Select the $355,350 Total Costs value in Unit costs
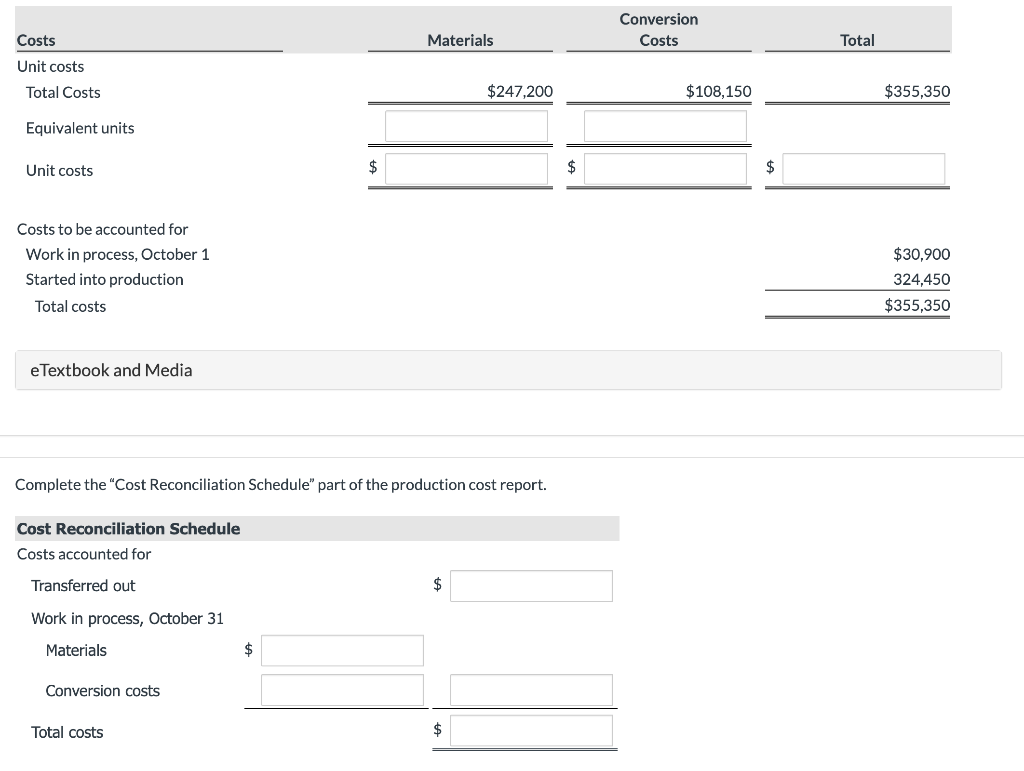The image size is (1024, 771). tap(917, 91)
